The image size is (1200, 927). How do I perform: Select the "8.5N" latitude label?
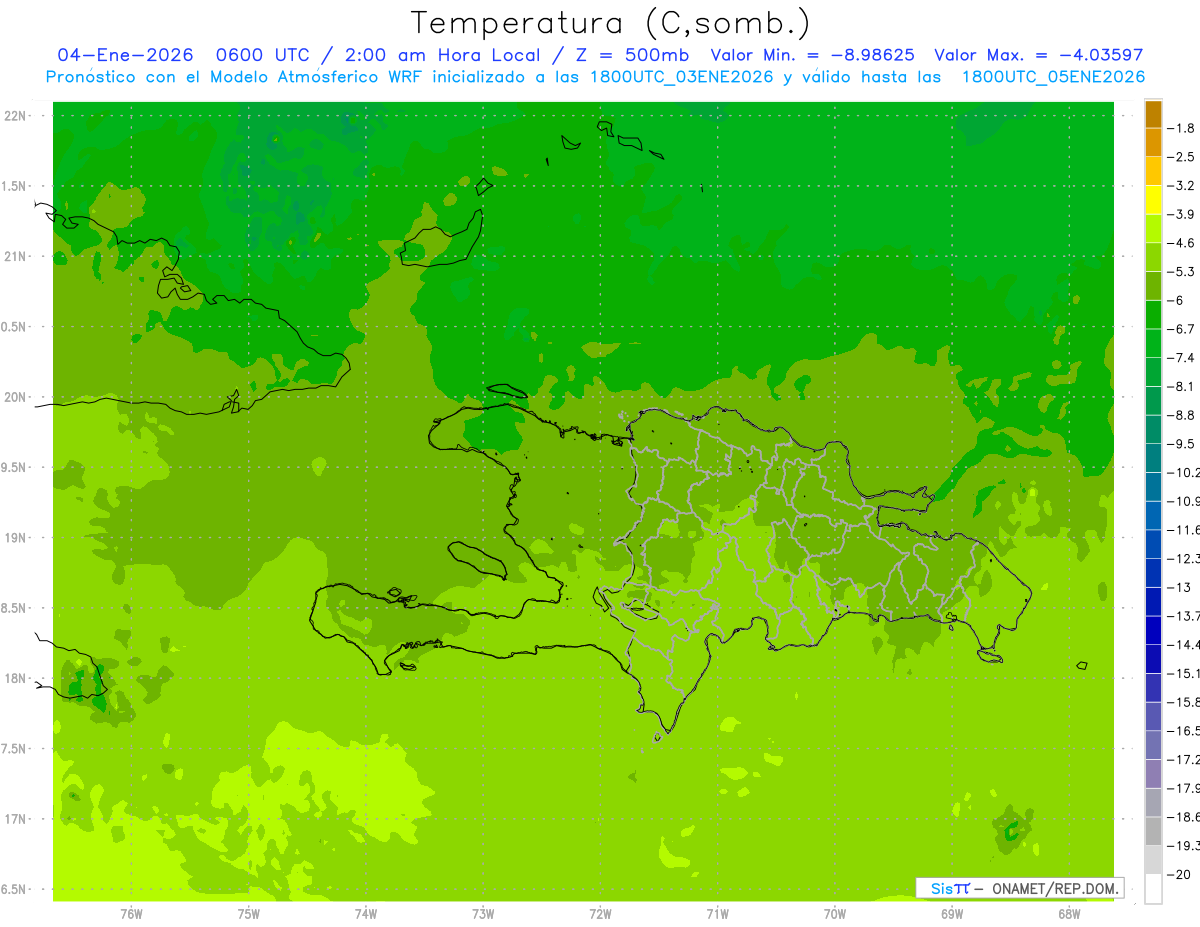coord(15,608)
